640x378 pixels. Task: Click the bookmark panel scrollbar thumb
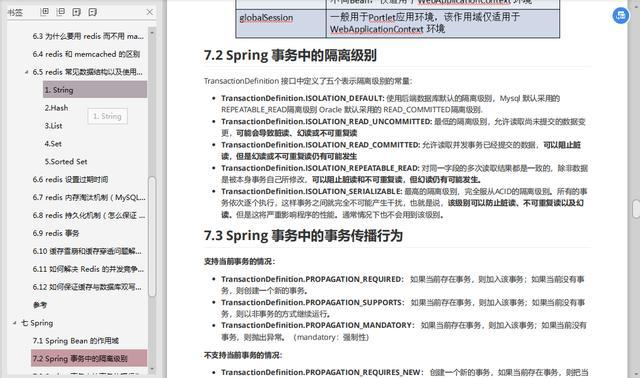point(152,236)
